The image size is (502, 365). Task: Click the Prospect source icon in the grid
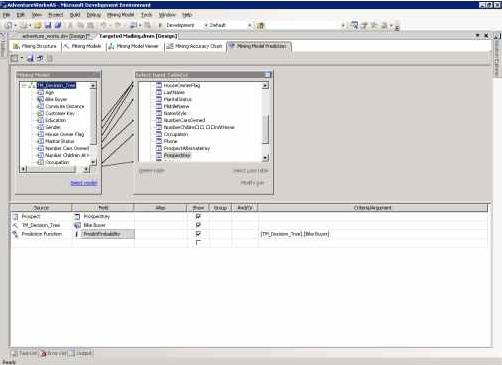tap(15, 217)
